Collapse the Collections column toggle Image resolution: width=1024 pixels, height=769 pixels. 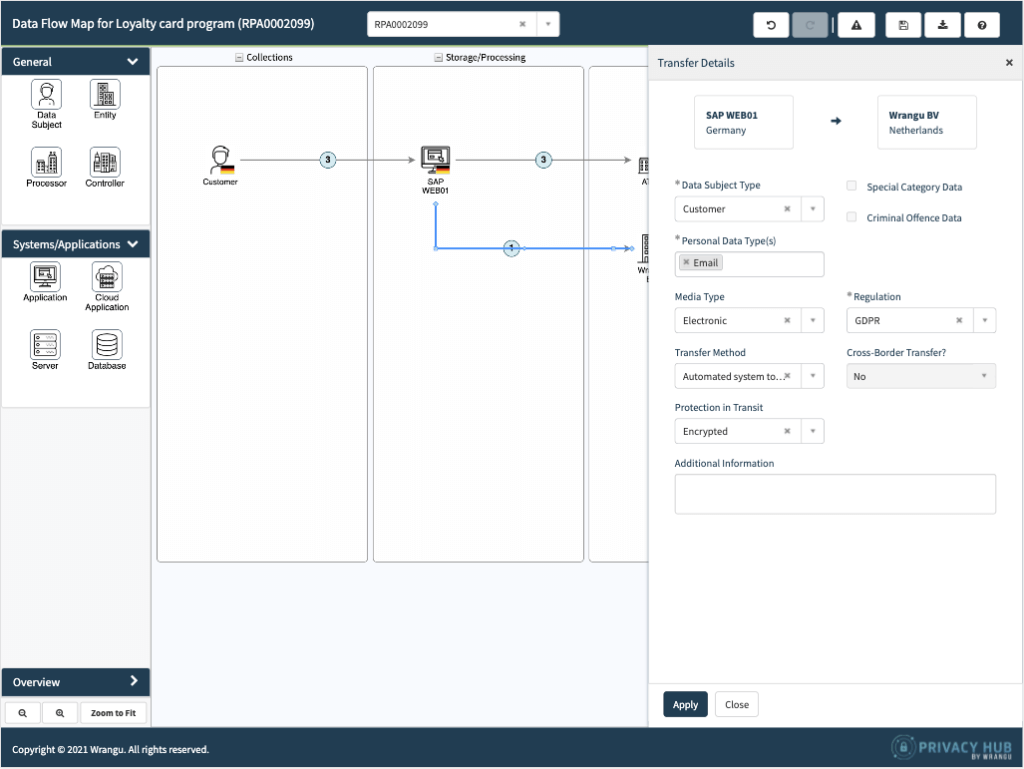(239, 57)
